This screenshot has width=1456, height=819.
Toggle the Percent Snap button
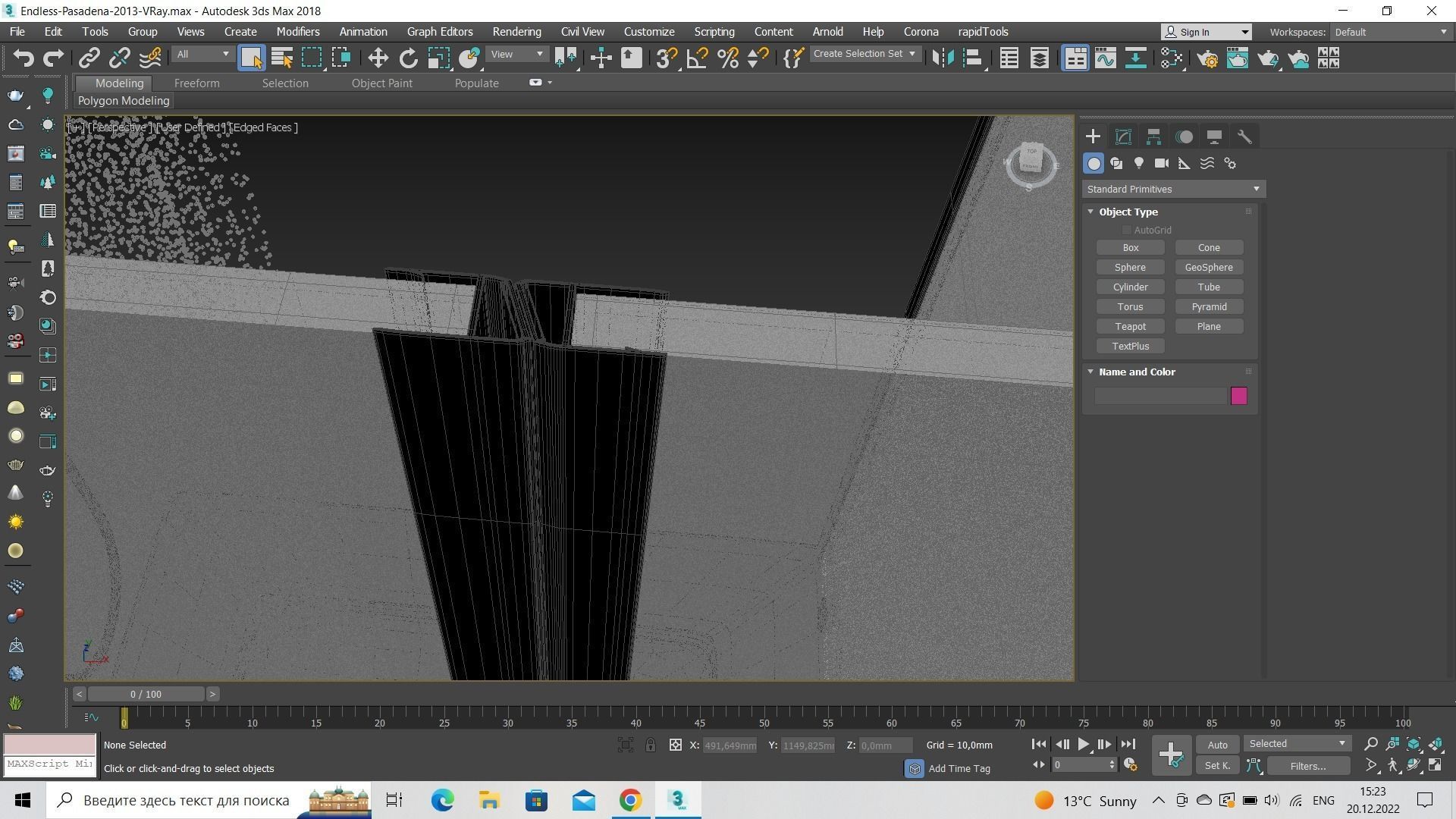(x=728, y=58)
